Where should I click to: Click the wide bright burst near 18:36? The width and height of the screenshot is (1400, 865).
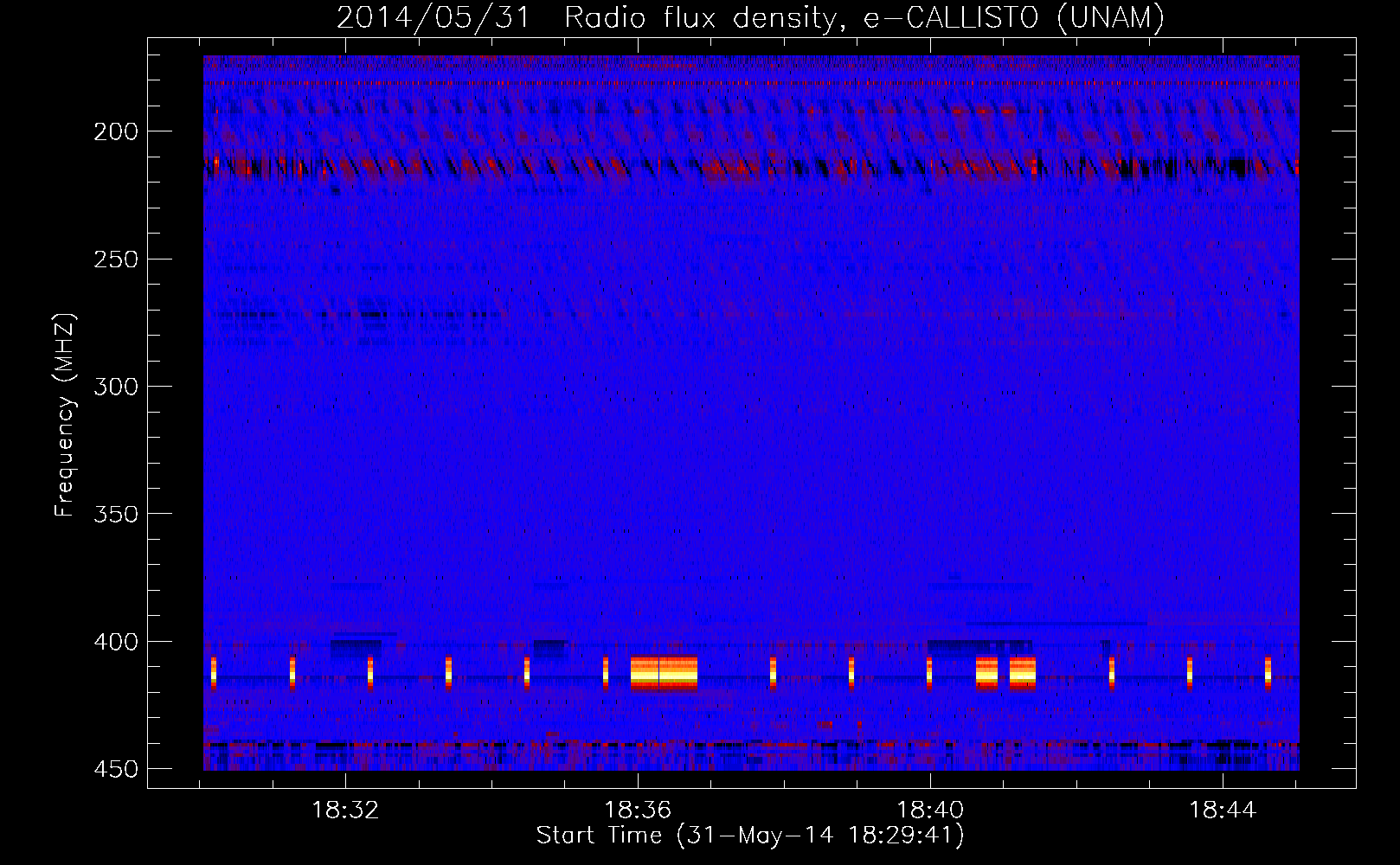point(664,674)
